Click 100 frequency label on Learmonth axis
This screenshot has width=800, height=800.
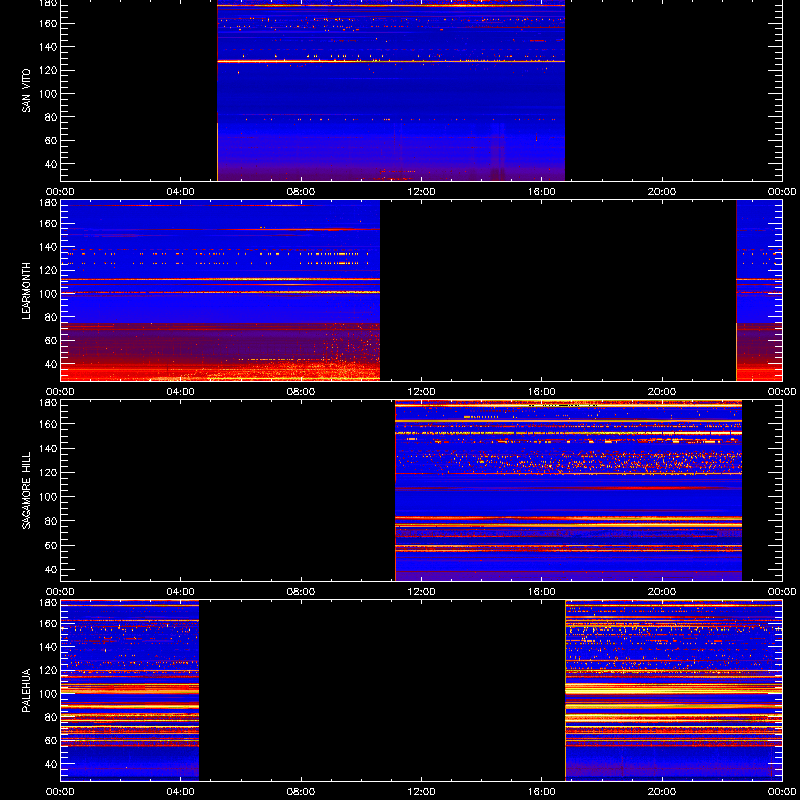click(49, 294)
